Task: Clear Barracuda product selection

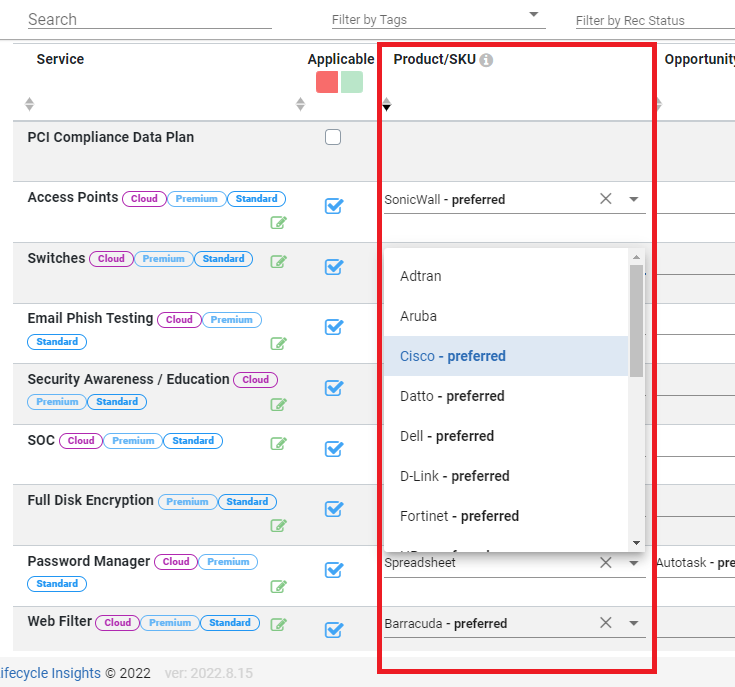Action: coord(606,623)
